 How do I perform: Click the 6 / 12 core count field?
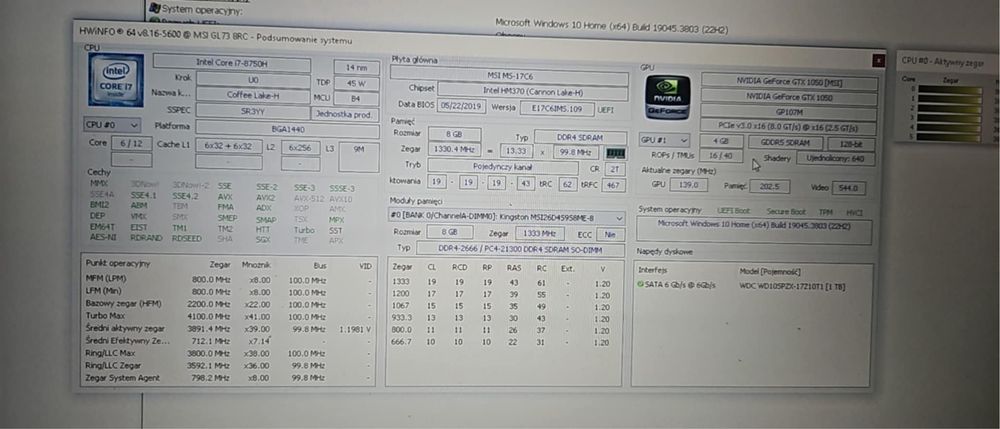point(131,143)
